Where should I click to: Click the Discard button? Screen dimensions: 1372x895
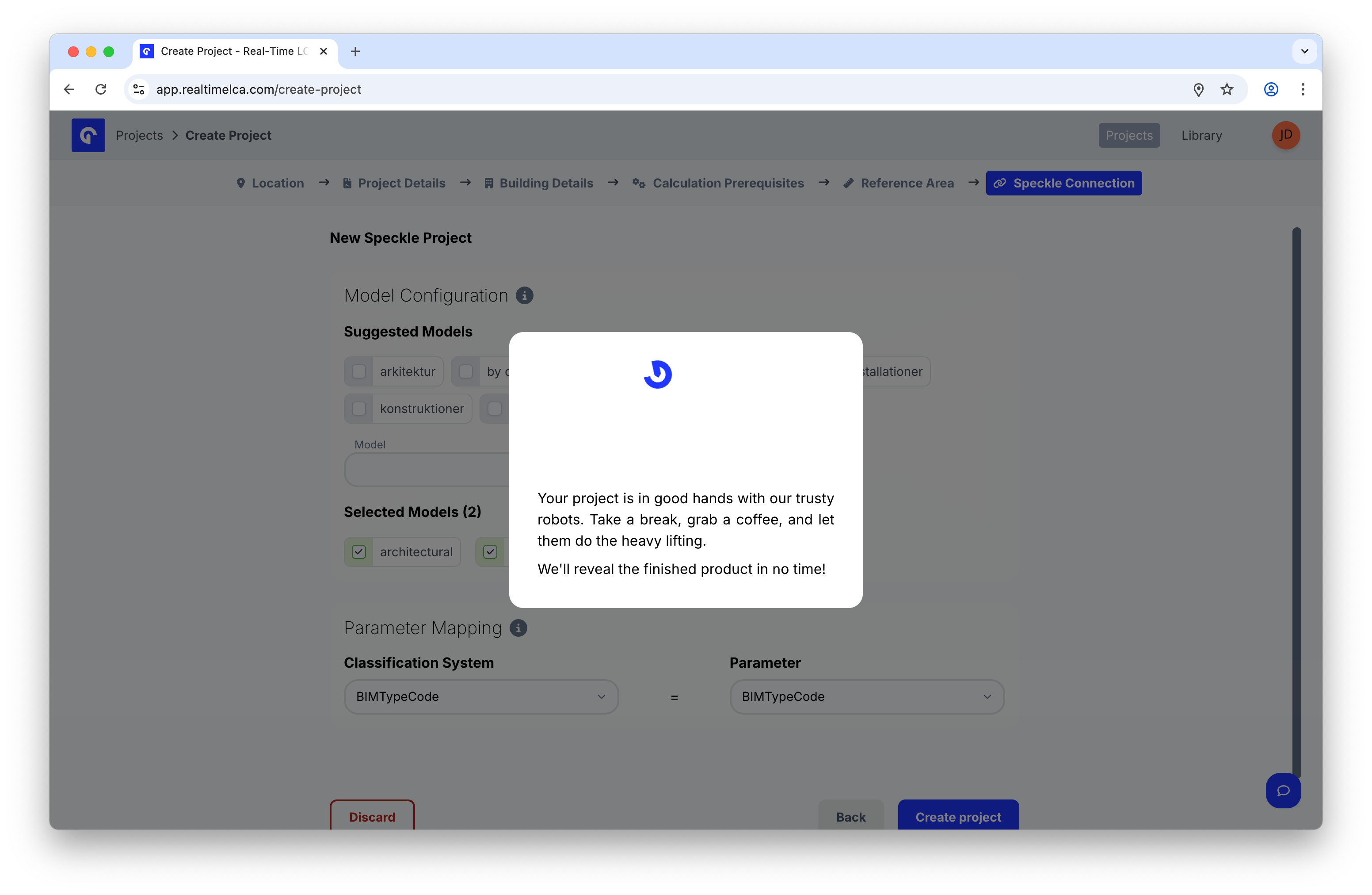pyautogui.click(x=372, y=816)
